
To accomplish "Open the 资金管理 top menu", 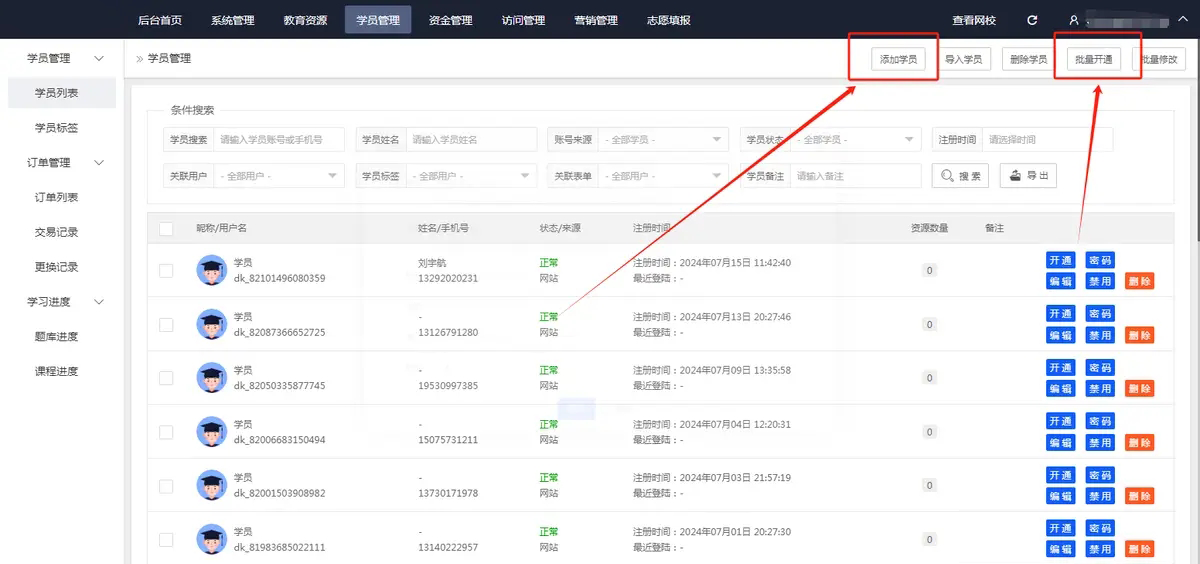I will (x=450, y=20).
